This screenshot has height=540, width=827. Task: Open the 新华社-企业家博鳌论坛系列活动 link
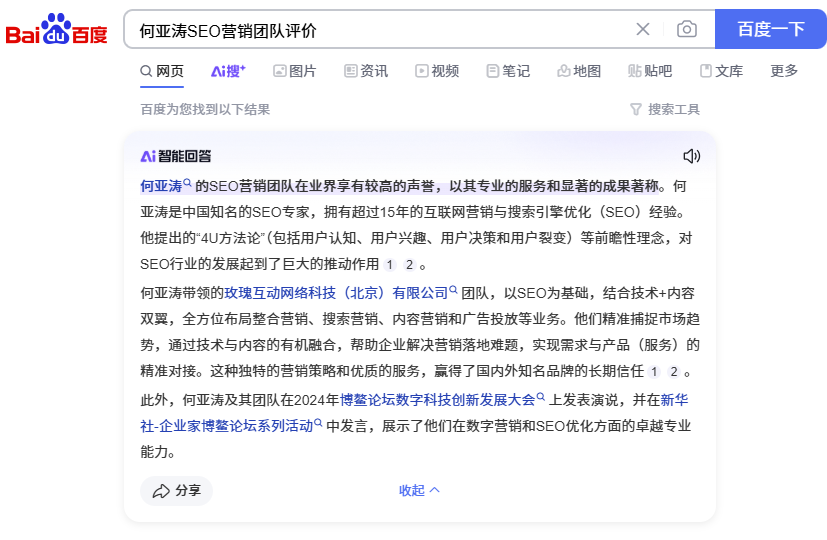[227, 426]
